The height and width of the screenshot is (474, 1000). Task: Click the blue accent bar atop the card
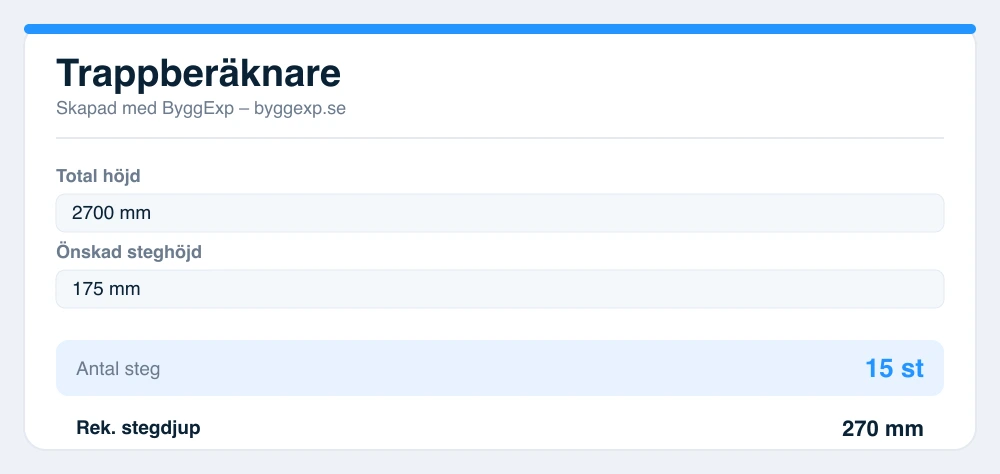coord(499,29)
